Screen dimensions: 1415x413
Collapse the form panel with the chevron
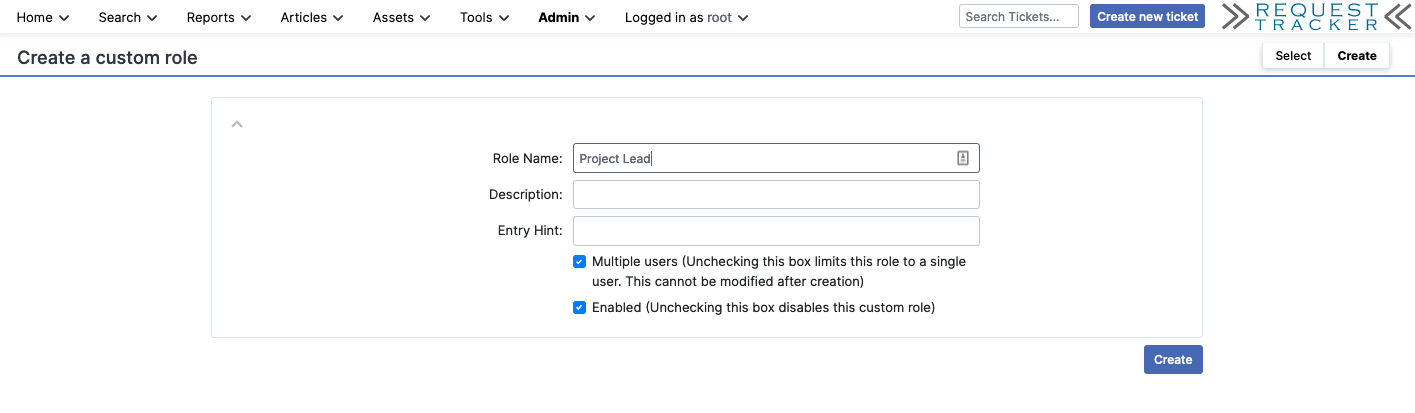(237, 124)
